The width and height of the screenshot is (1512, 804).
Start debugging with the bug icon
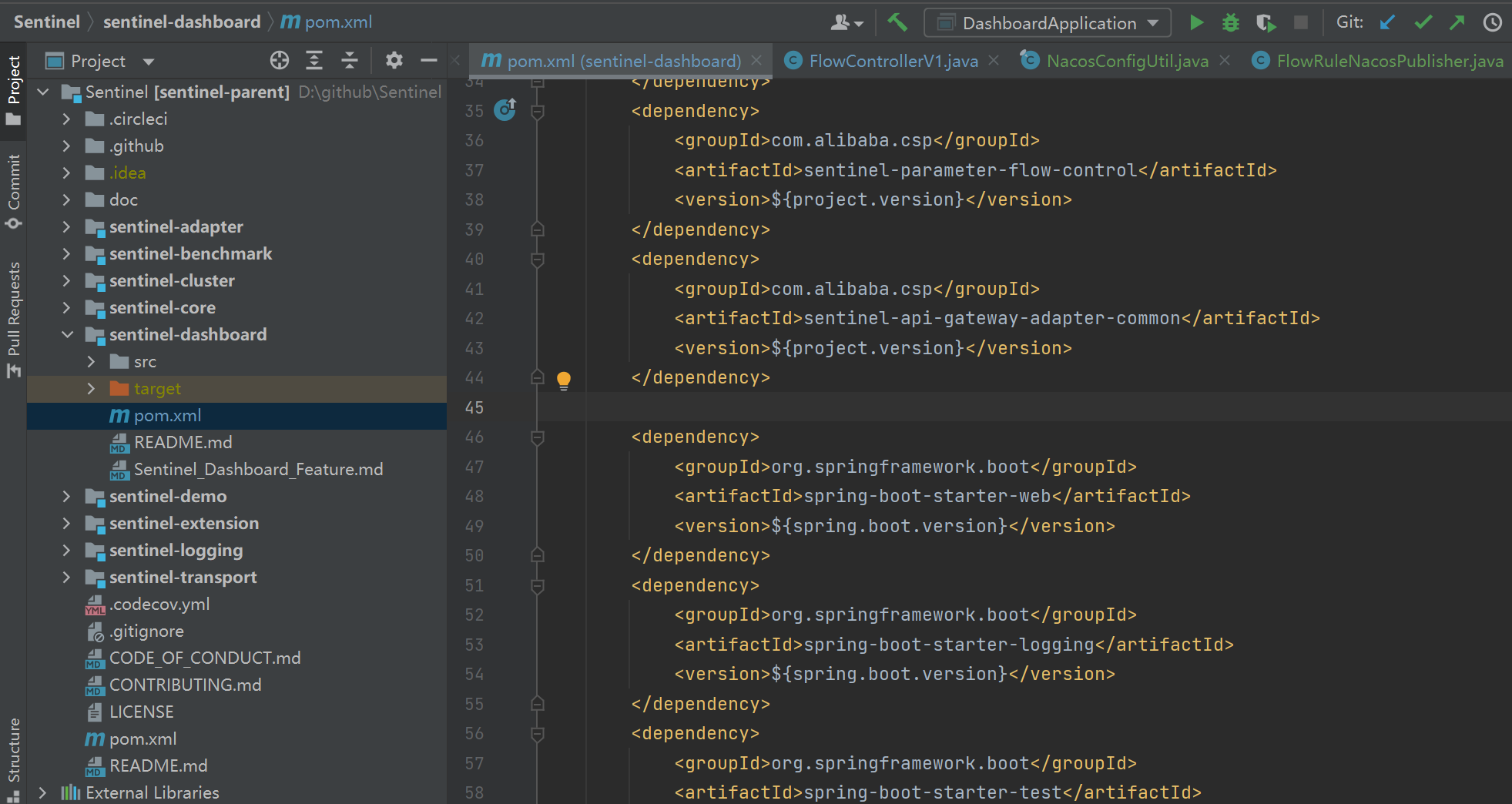pos(1231,22)
